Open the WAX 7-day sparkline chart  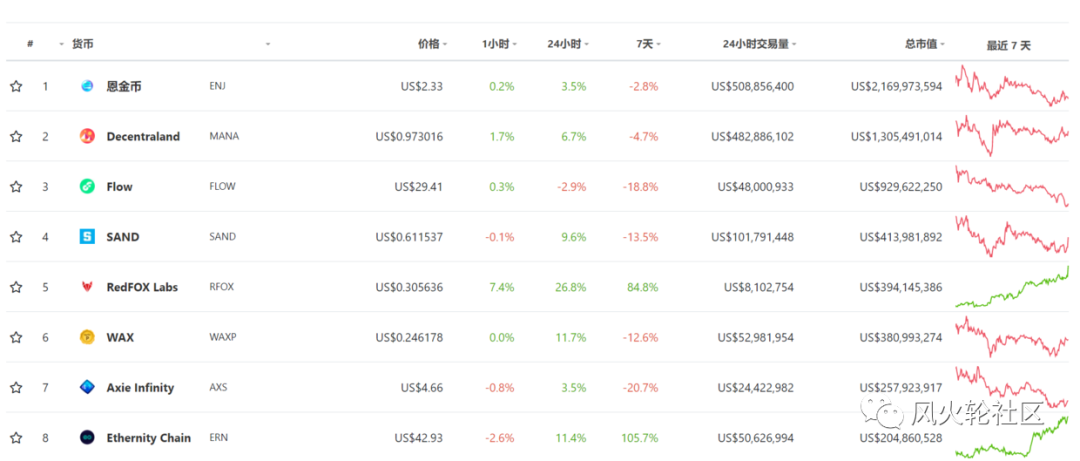click(x=1012, y=337)
